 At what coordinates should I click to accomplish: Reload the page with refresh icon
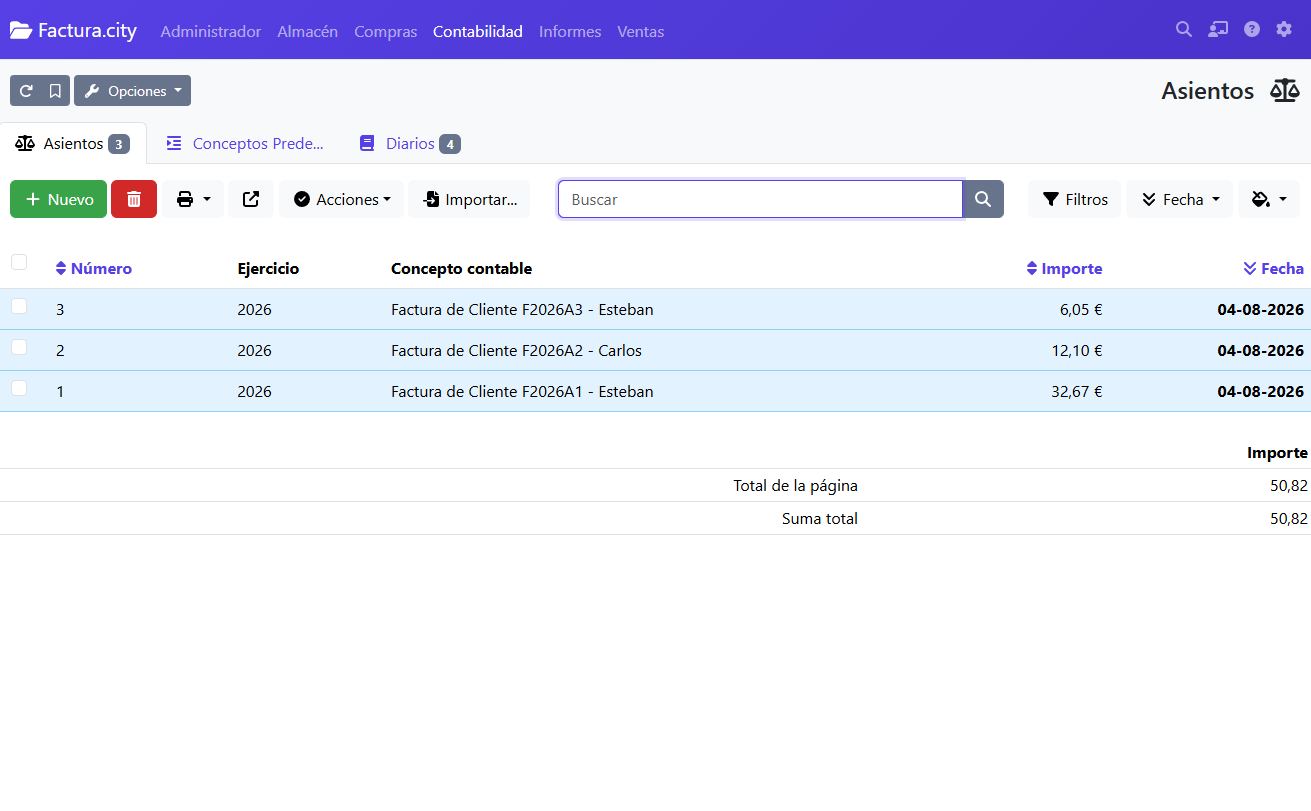pyautogui.click(x=26, y=91)
